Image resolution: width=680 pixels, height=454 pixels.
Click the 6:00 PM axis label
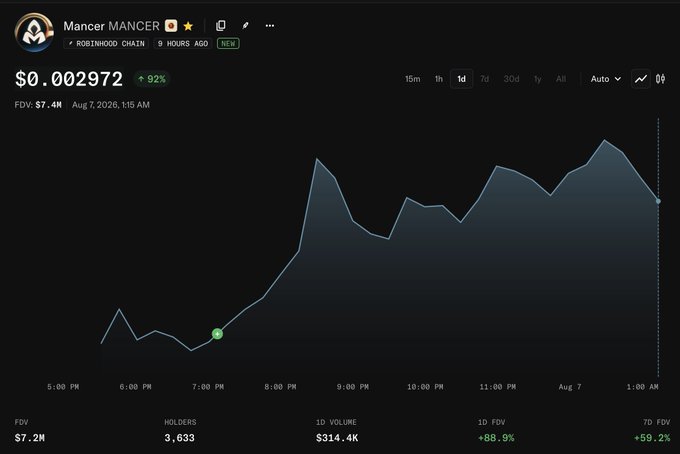[135, 387]
